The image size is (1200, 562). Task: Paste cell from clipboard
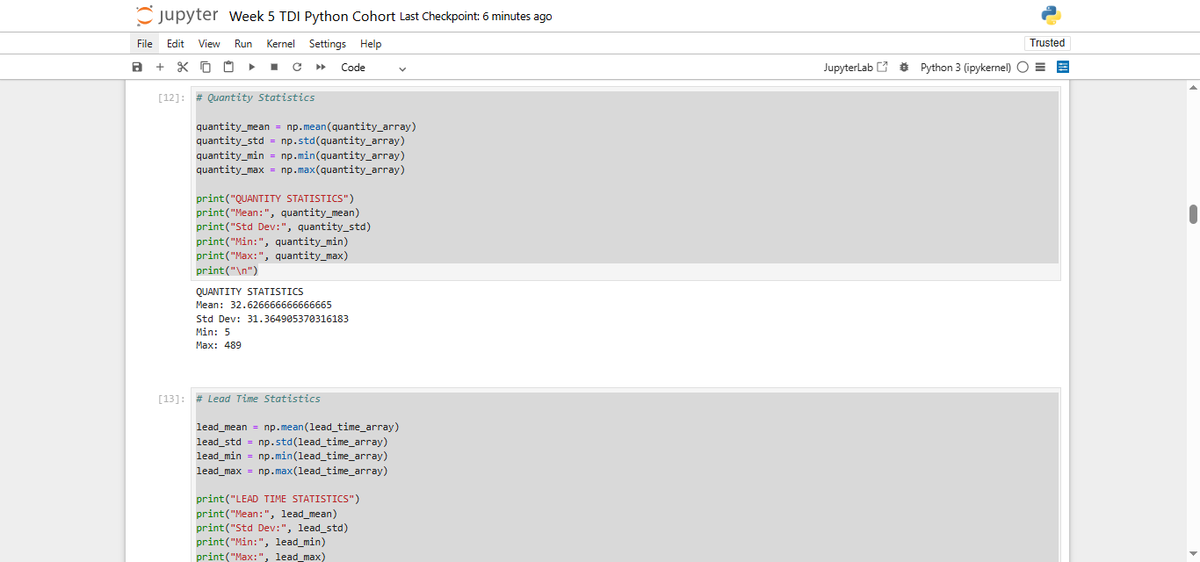click(228, 67)
